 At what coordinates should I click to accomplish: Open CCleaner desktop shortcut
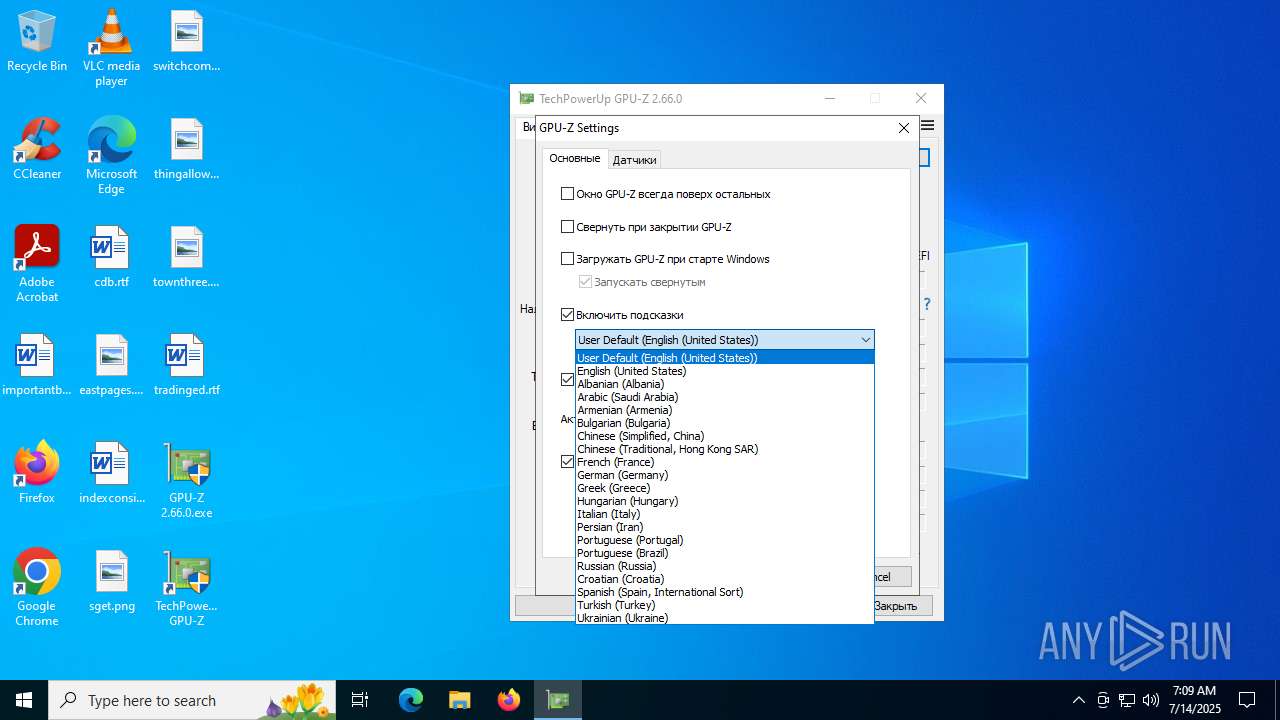click(x=37, y=149)
